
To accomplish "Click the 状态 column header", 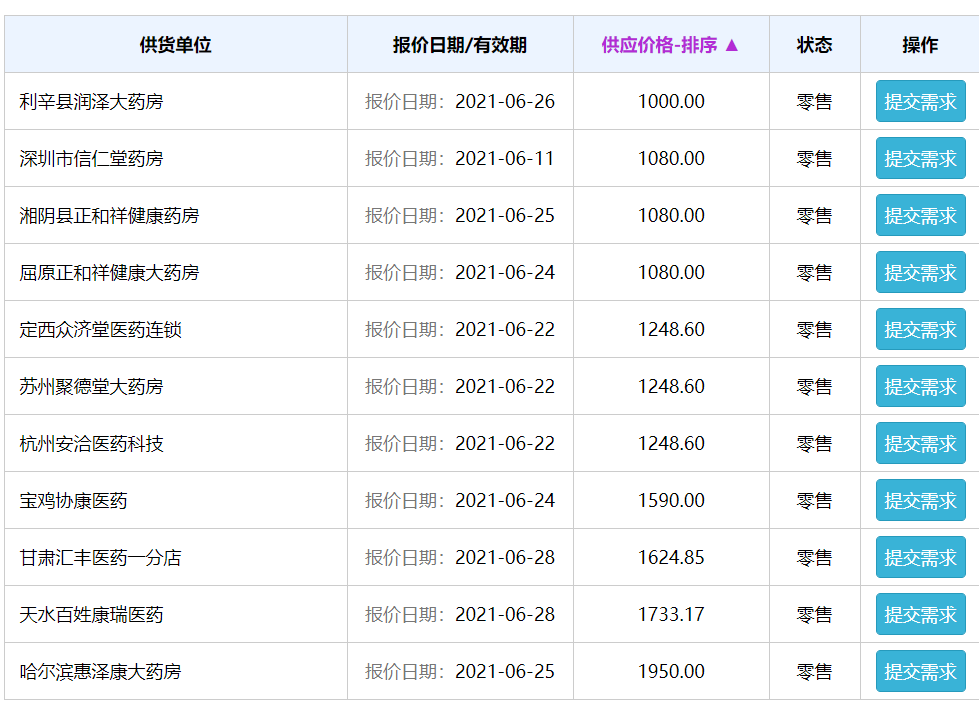I will coord(814,45).
